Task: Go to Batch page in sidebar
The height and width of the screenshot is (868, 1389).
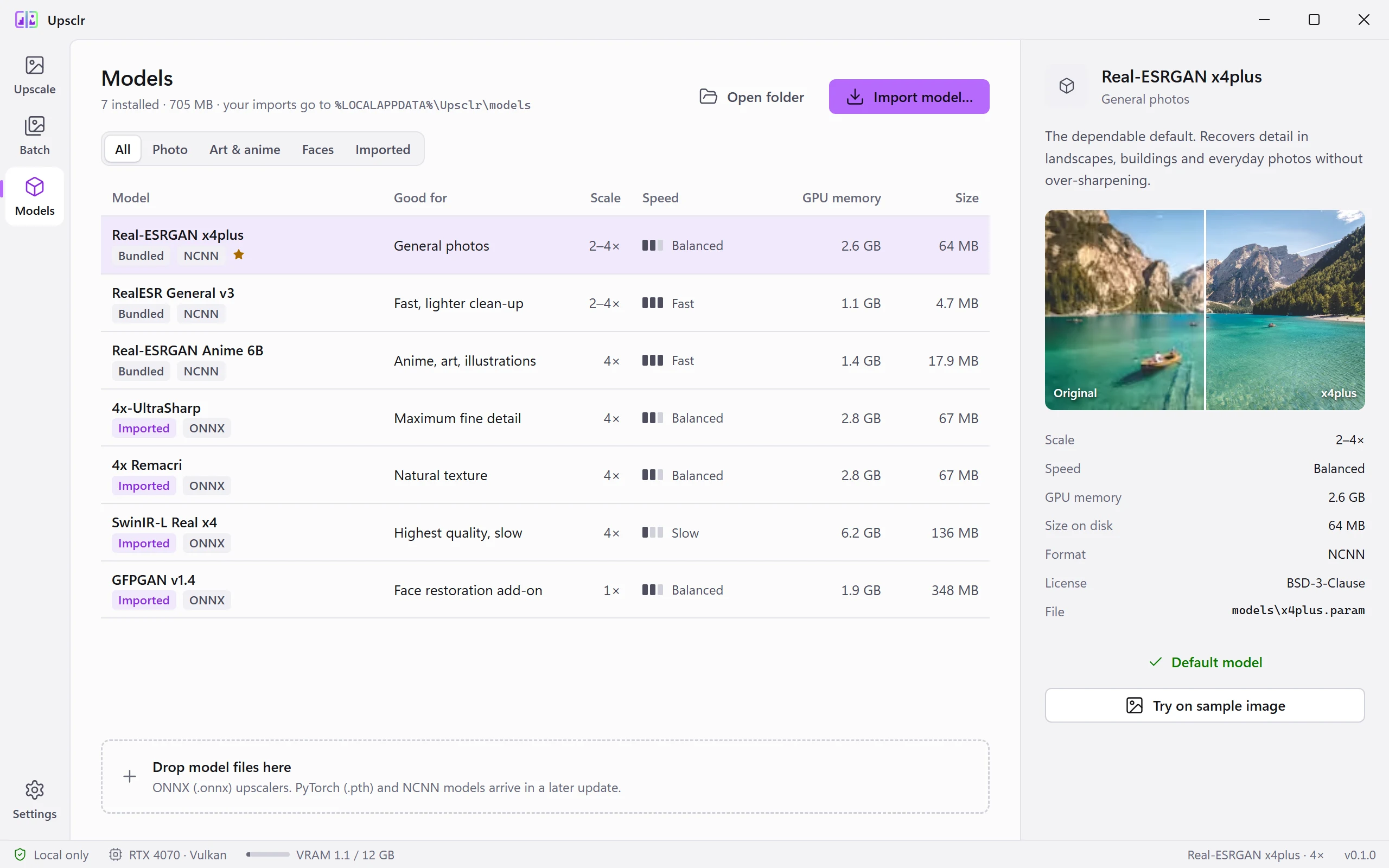Action: pyautogui.click(x=34, y=136)
